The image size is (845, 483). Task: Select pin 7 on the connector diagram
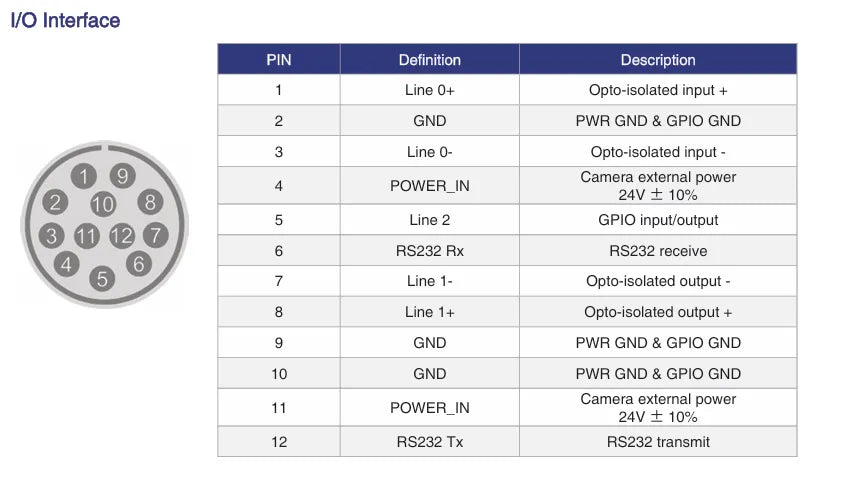[x=155, y=236]
